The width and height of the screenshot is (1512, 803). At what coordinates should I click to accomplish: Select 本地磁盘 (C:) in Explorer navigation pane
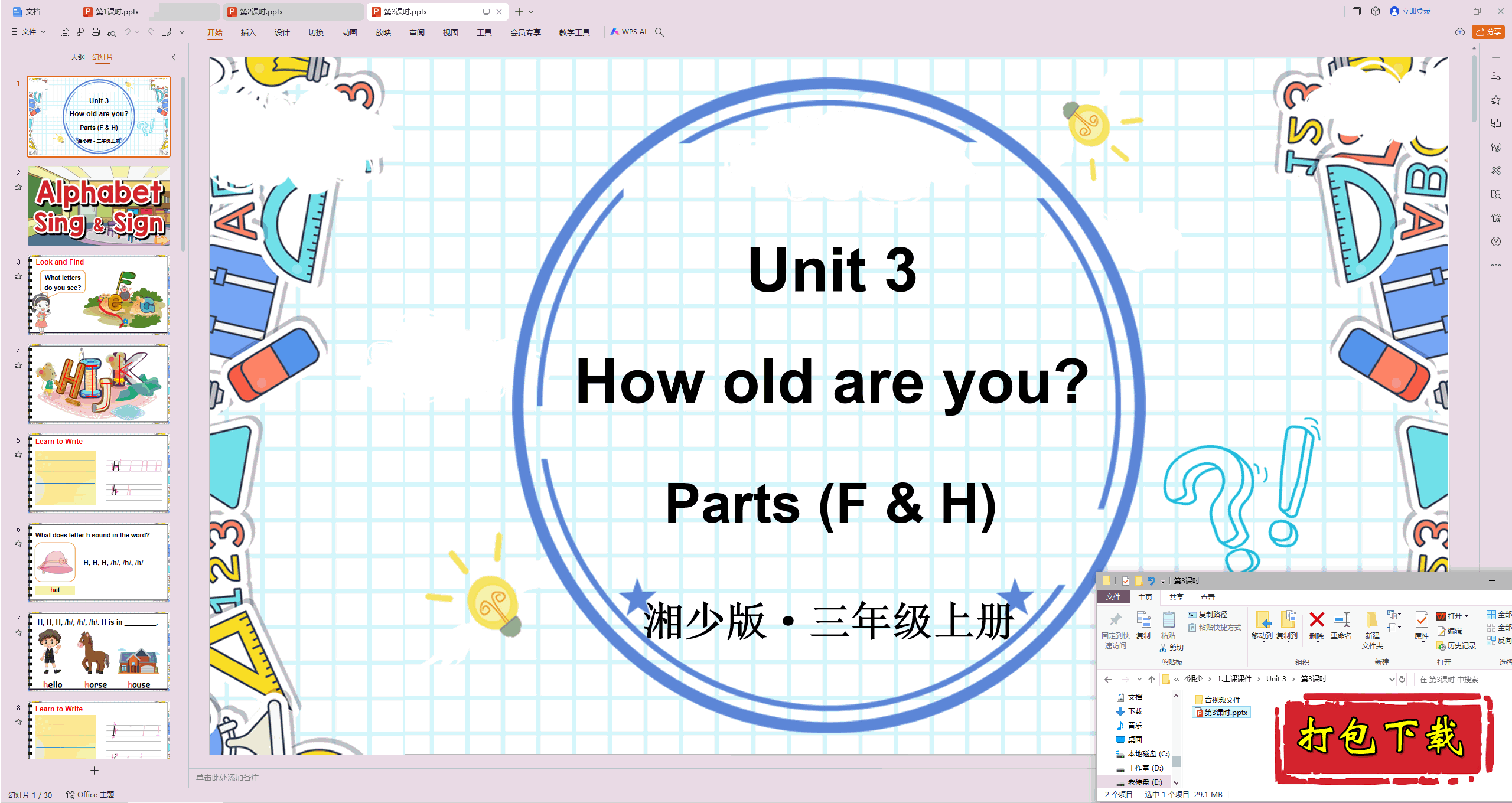coord(1143,754)
